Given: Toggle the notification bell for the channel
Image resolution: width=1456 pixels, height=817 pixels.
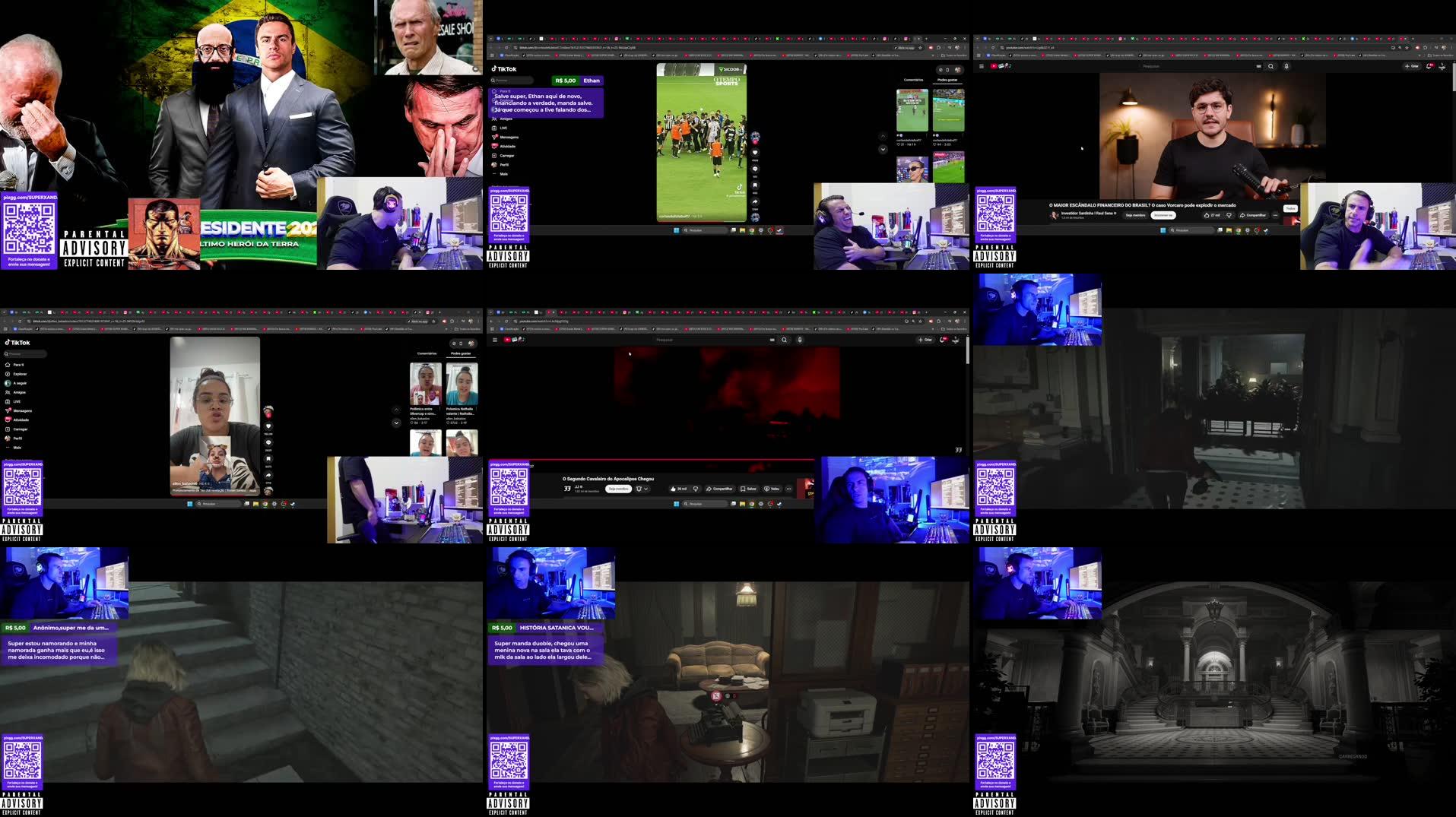Looking at the screenshot, I should 639,489.
